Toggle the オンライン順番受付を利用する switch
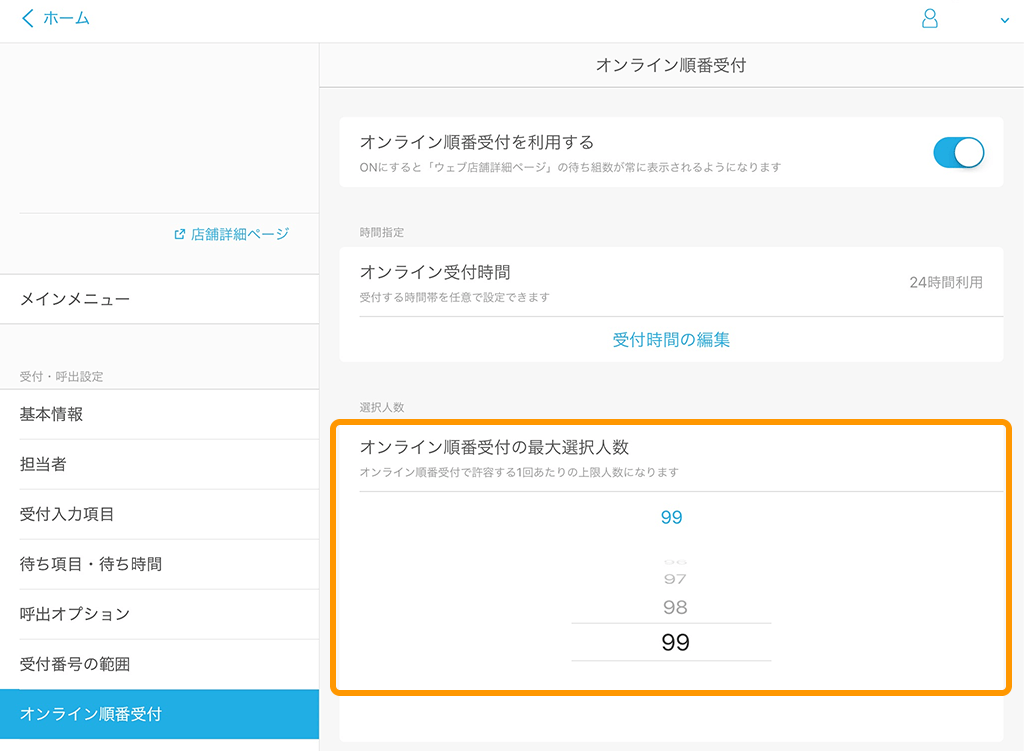 pyautogui.click(x=958, y=153)
